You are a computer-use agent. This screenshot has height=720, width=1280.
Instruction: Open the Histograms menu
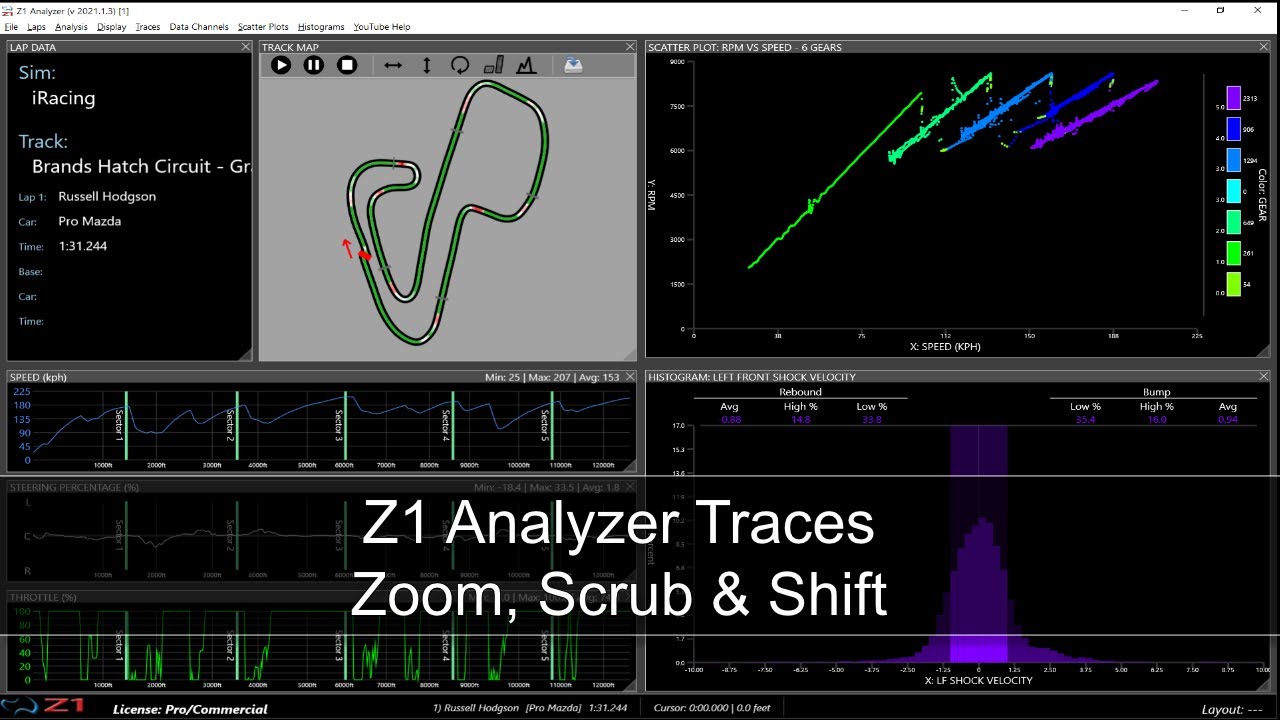tap(321, 27)
